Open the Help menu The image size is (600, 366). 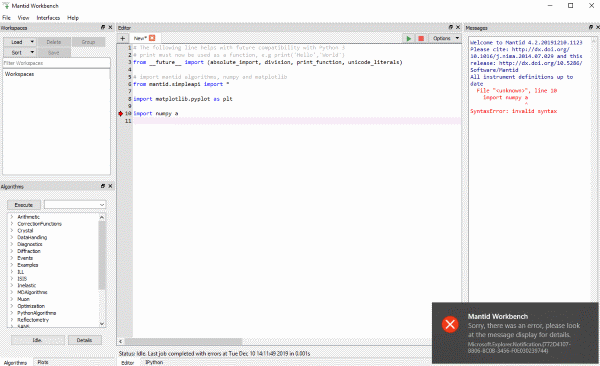(x=73, y=18)
